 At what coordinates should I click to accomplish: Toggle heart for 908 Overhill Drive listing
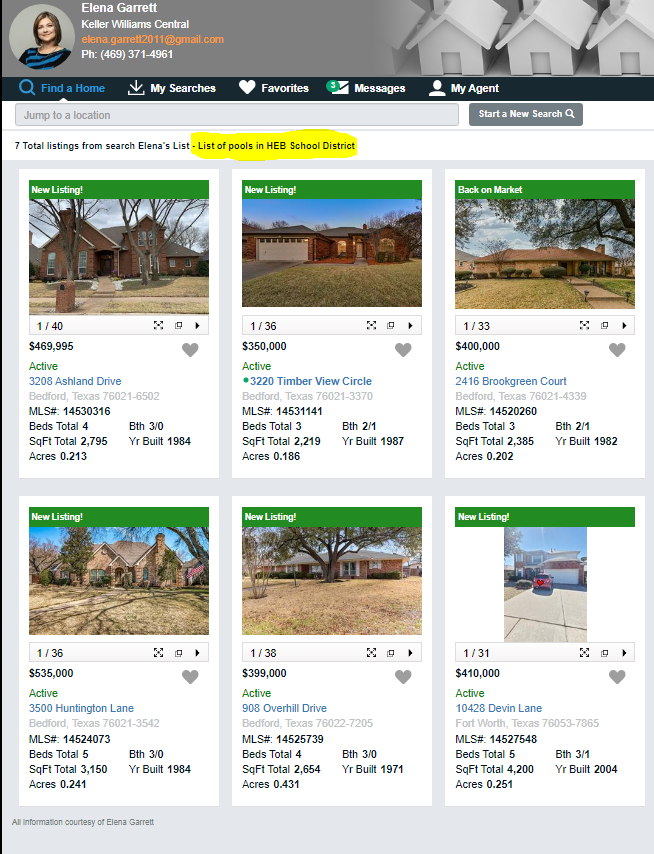(403, 676)
